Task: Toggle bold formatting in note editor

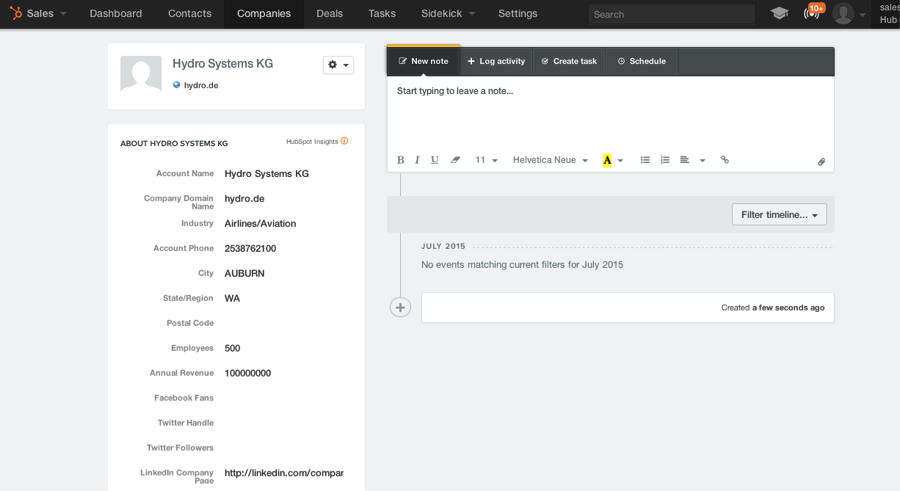Action: 401,160
